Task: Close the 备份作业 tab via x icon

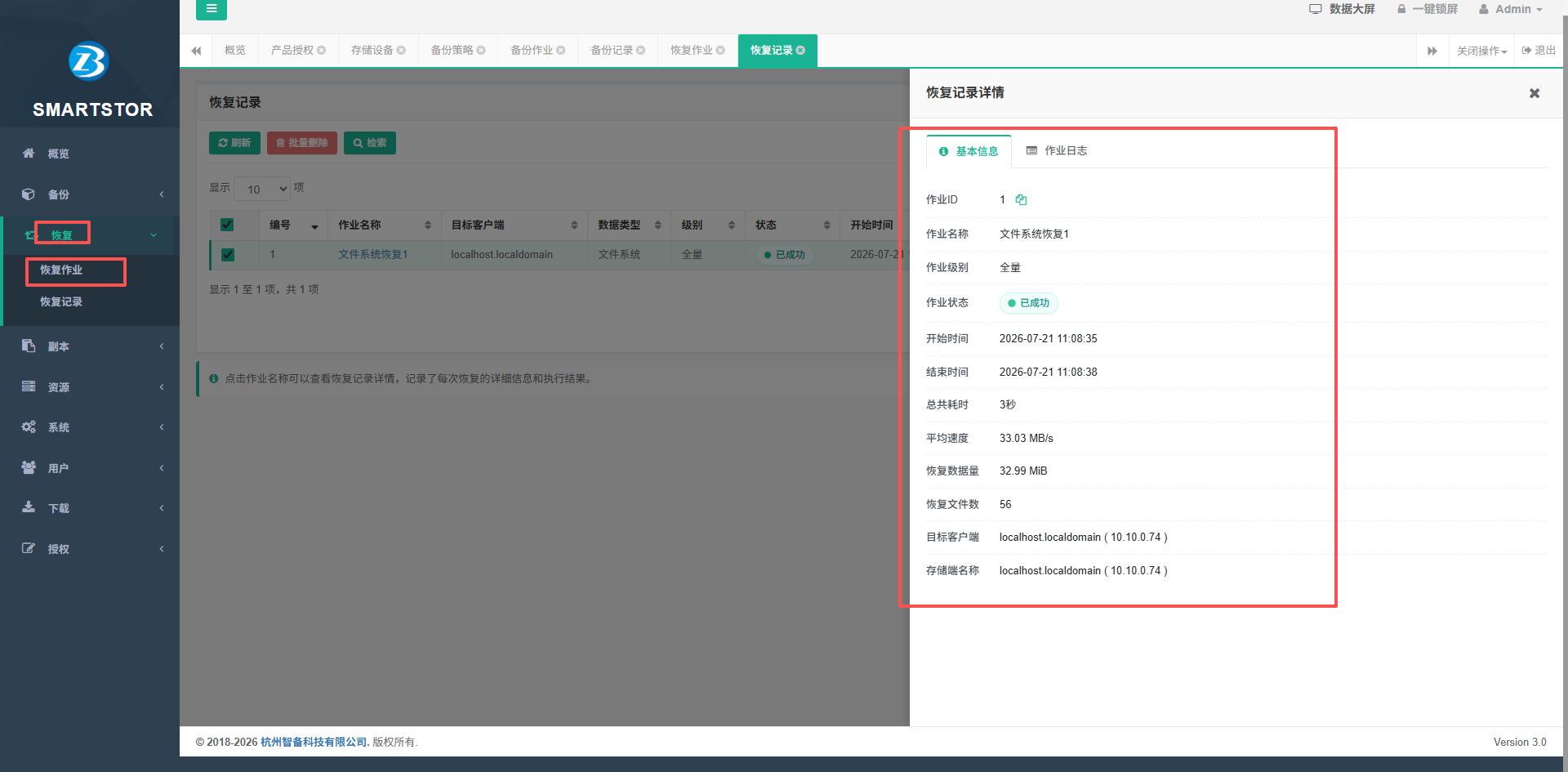Action: click(561, 51)
